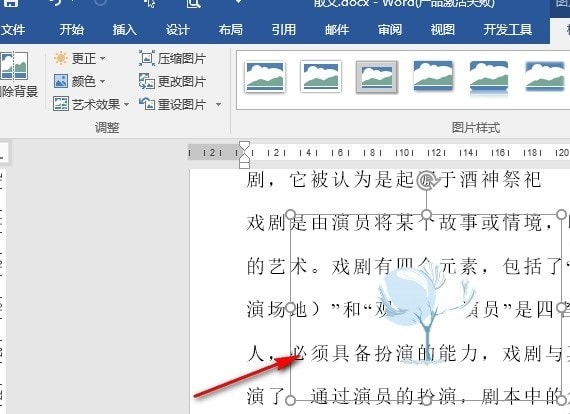The image size is (570, 414).
Task: Switch to the Design (设计) tab
Action: (177, 29)
